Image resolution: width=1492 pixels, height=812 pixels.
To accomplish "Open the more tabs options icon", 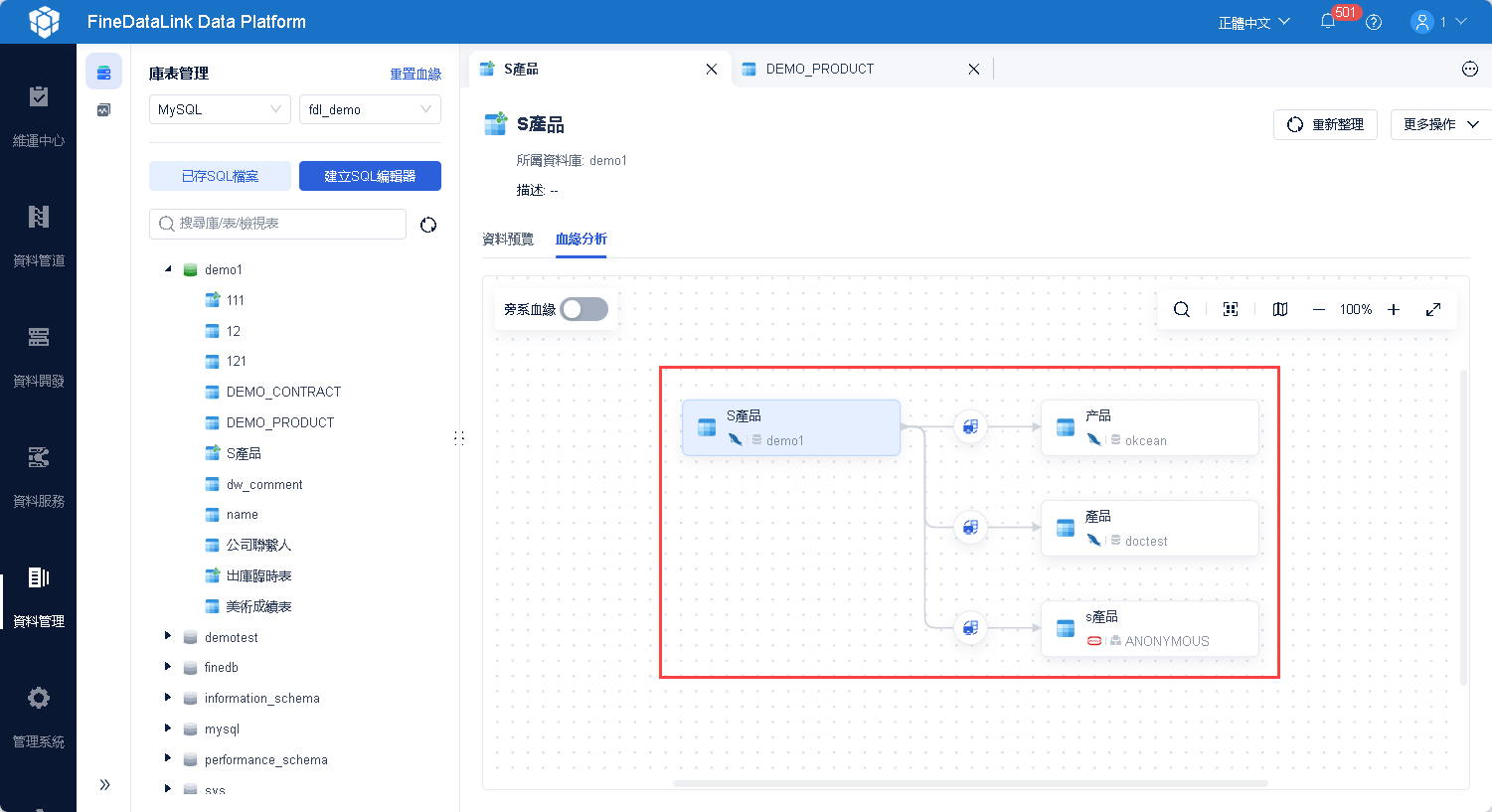I will (1470, 69).
